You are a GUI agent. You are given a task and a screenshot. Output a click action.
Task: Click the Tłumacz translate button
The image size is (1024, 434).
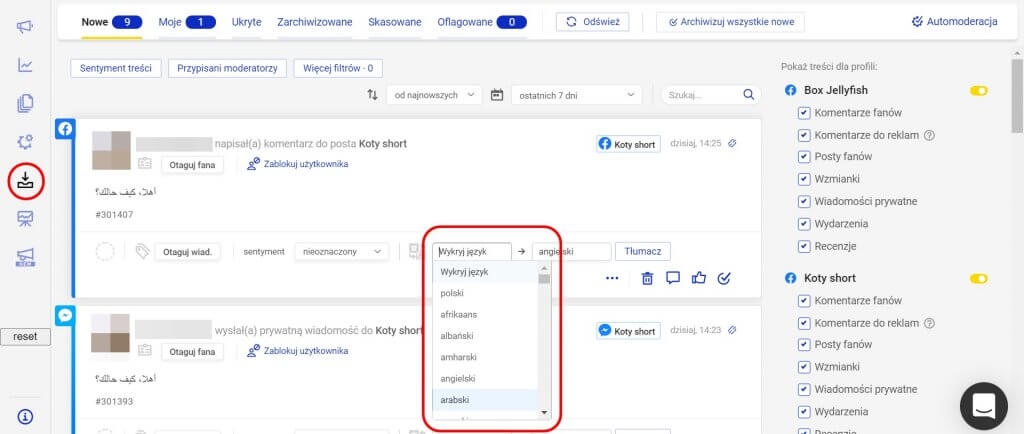pos(643,251)
